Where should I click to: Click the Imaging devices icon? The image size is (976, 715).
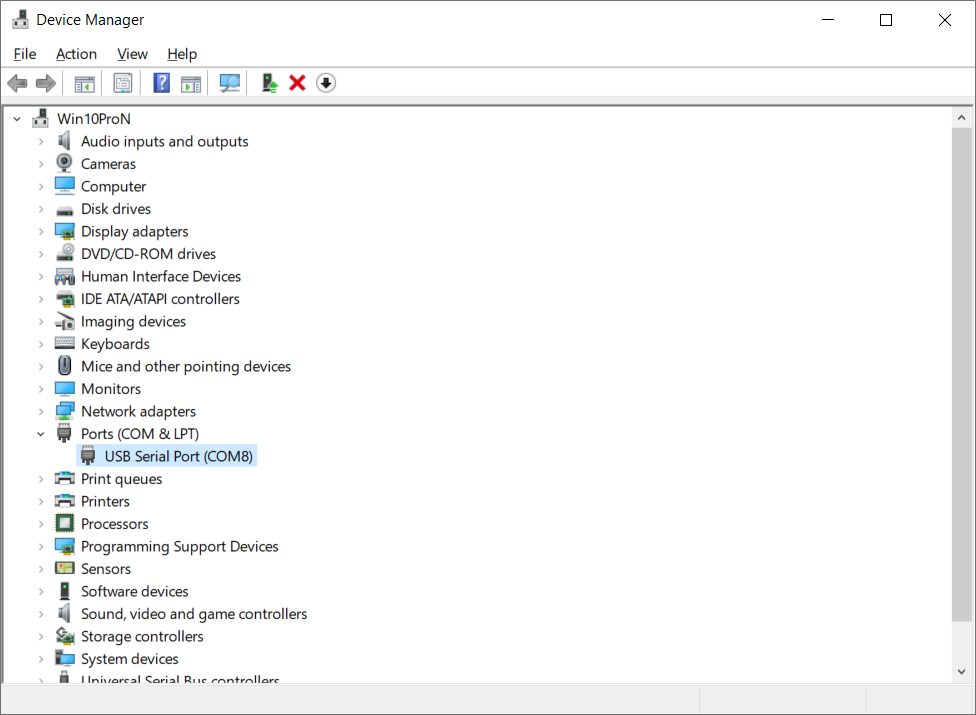pos(65,321)
